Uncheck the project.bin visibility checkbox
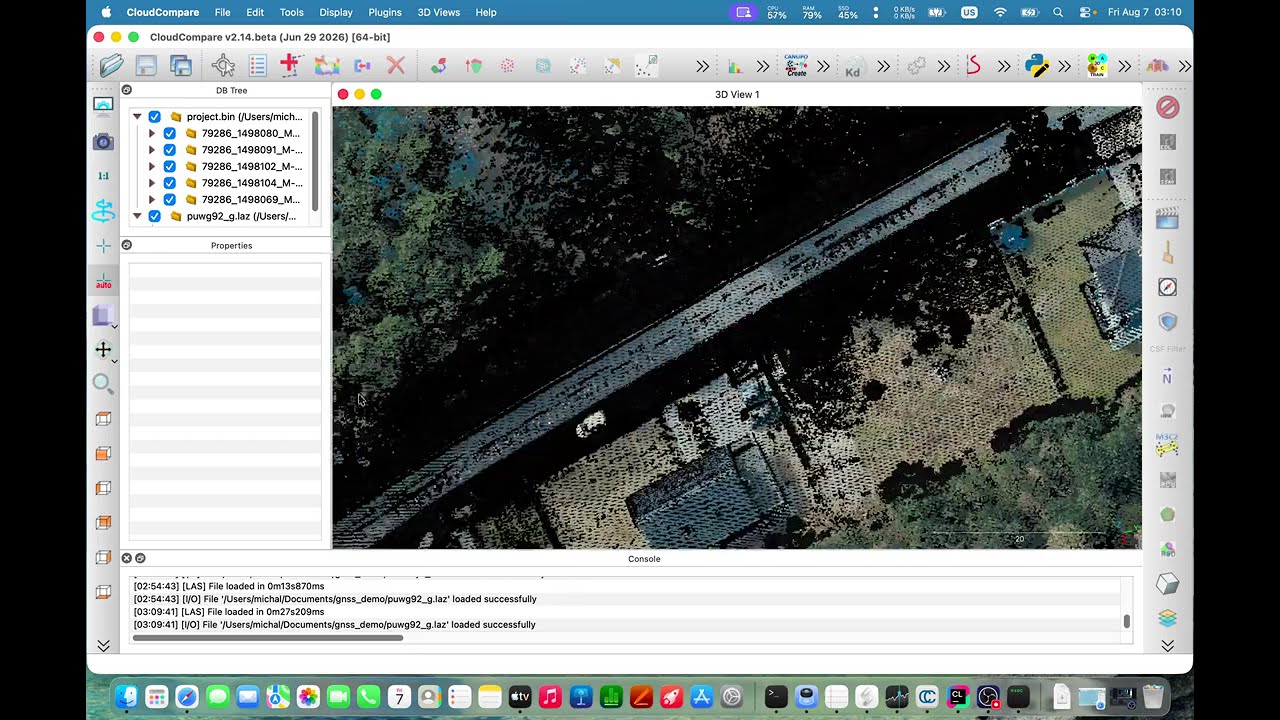 (154, 117)
